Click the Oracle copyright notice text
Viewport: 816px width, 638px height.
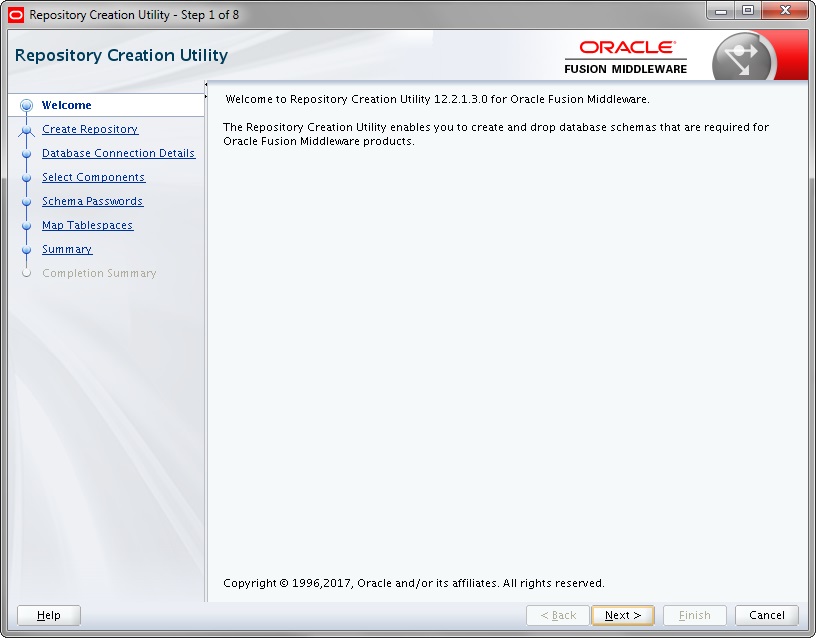click(414, 583)
